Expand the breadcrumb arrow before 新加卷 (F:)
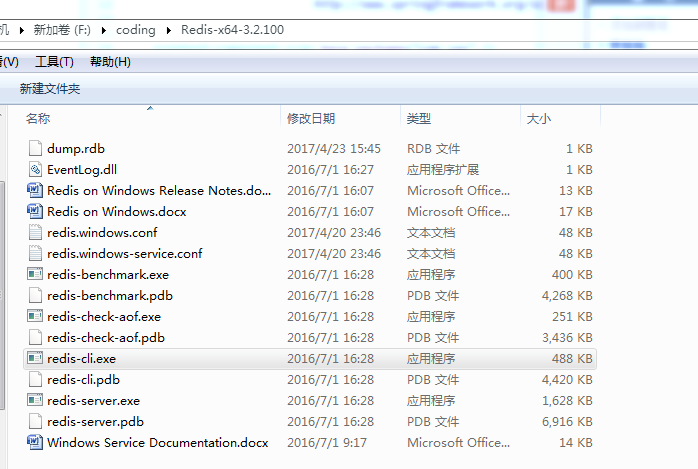This screenshot has width=698, height=469. (21, 30)
